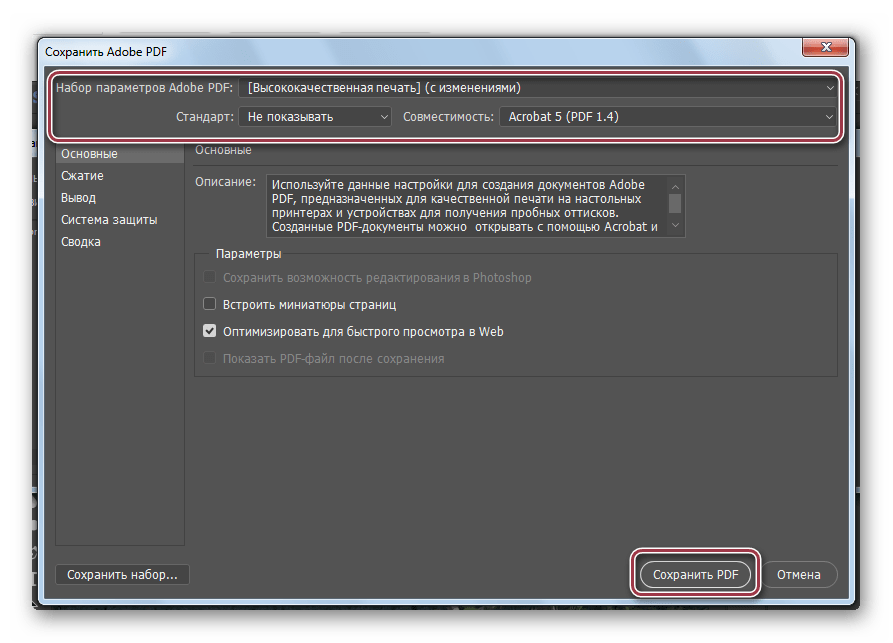Go to the Система защиты section

coord(109,220)
